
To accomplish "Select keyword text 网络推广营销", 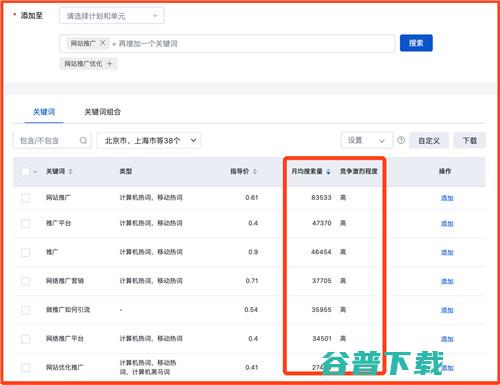I will coord(65,281).
